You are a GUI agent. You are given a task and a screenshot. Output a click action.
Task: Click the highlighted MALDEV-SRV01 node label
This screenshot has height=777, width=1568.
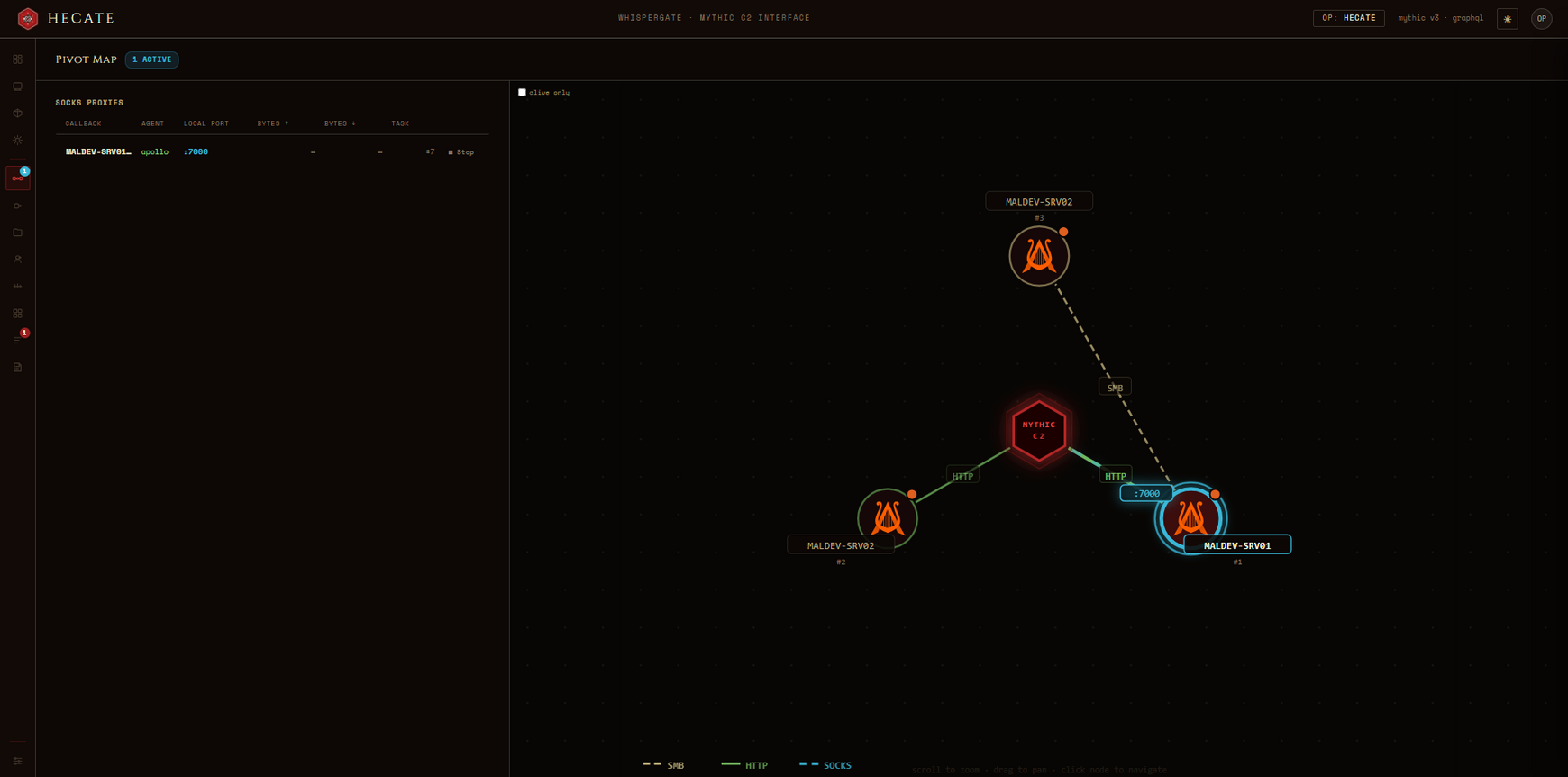coord(1237,545)
